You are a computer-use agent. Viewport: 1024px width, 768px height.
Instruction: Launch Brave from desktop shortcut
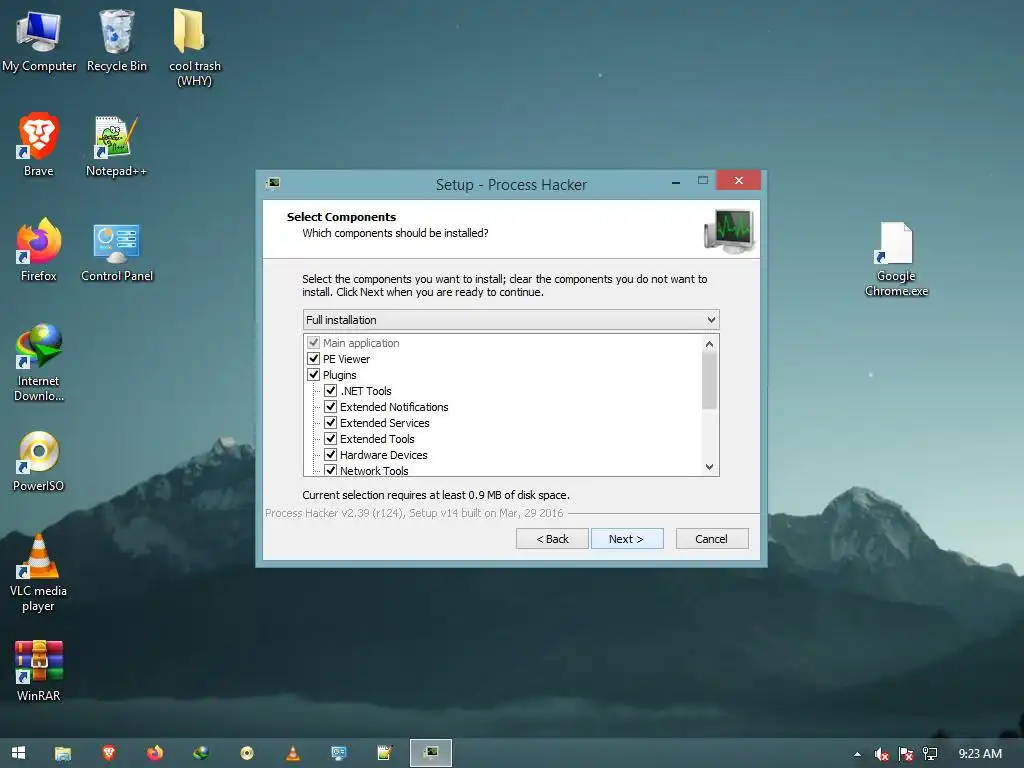(39, 145)
